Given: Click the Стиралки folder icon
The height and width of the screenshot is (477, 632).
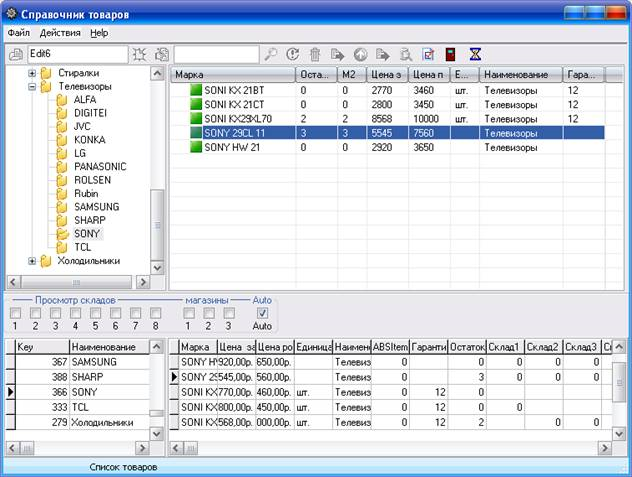Looking at the screenshot, I should [46, 73].
